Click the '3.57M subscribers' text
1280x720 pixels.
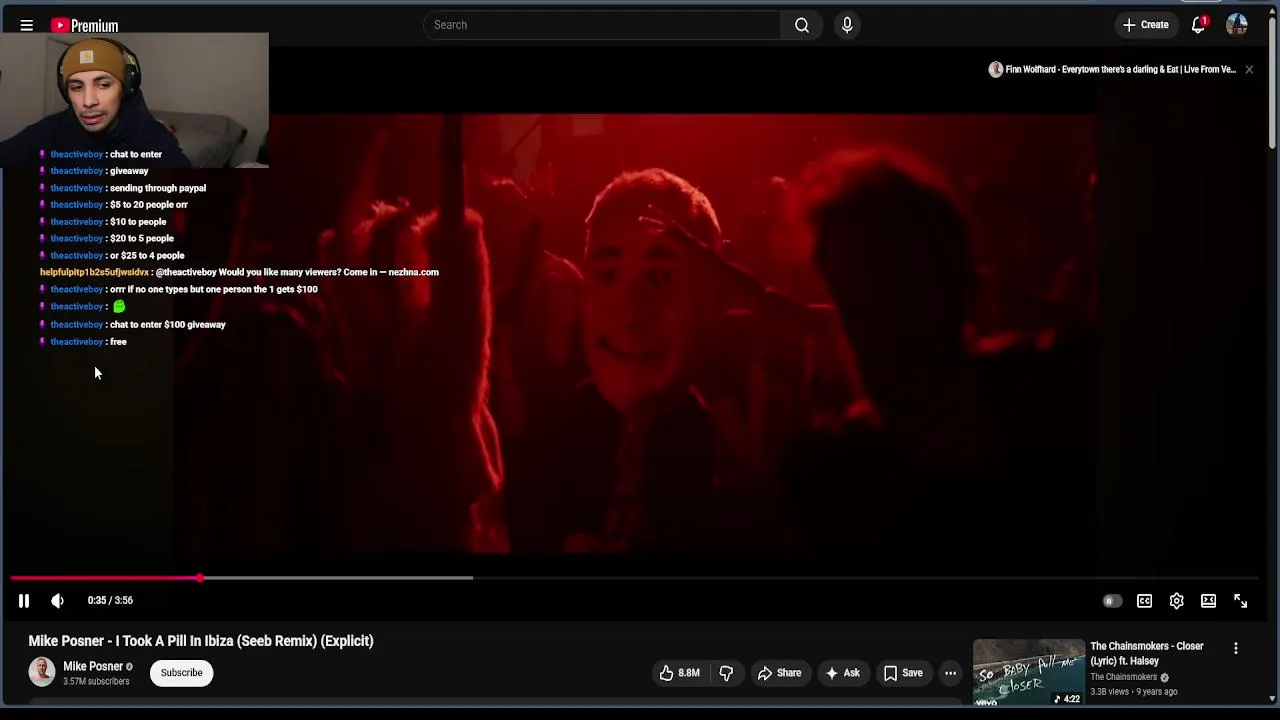tap(96, 682)
